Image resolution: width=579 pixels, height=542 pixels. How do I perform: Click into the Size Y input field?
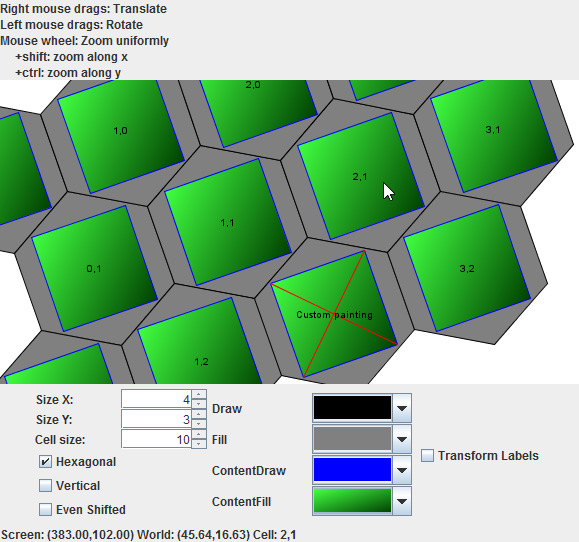157,419
